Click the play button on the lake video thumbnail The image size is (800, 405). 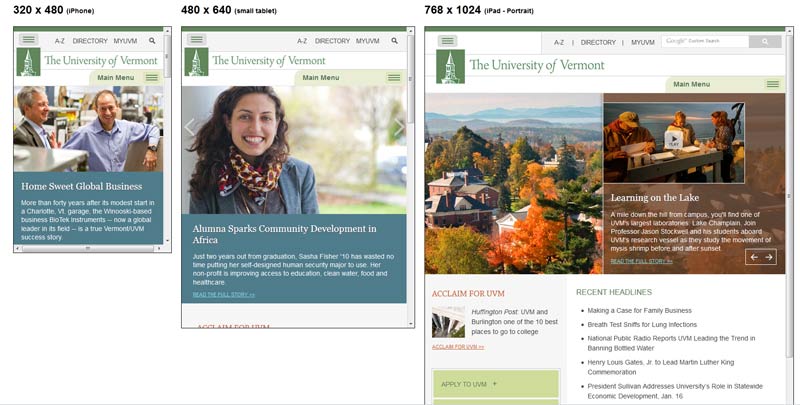674,139
